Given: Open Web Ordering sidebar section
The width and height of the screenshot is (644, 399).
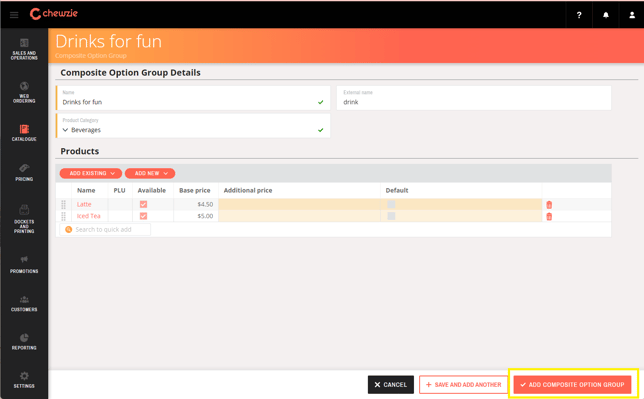Looking at the screenshot, I should click(x=24, y=92).
